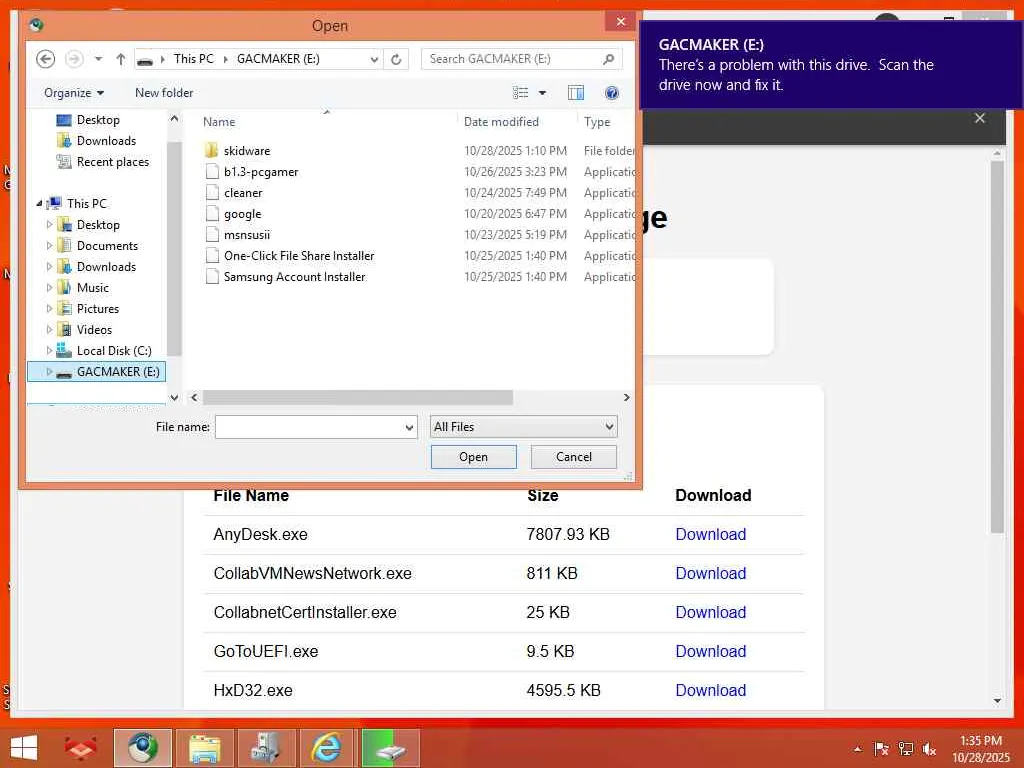Download GoToUEFI.exe
Image resolution: width=1024 pixels, height=768 pixels.
pyautogui.click(x=711, y=651)
